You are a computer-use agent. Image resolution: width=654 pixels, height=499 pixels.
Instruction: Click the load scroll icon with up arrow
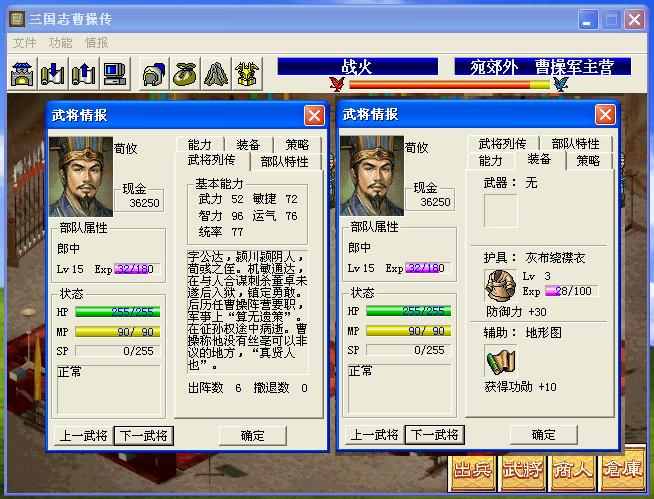[x=83, y=74]
